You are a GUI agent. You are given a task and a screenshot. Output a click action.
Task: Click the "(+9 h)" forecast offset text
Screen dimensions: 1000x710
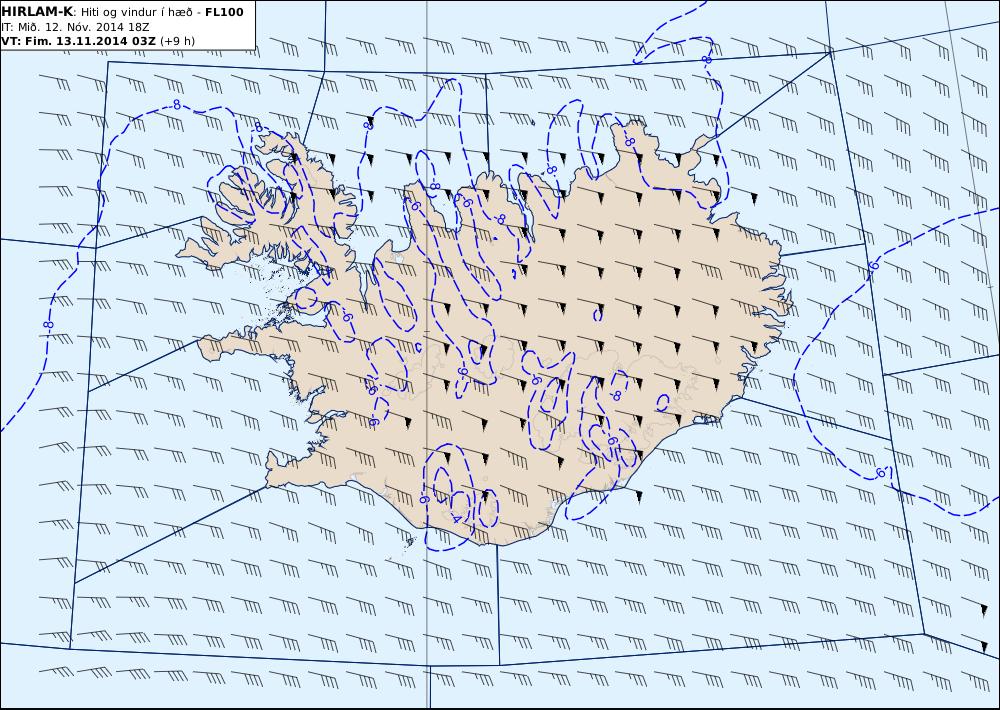(177, 41)
